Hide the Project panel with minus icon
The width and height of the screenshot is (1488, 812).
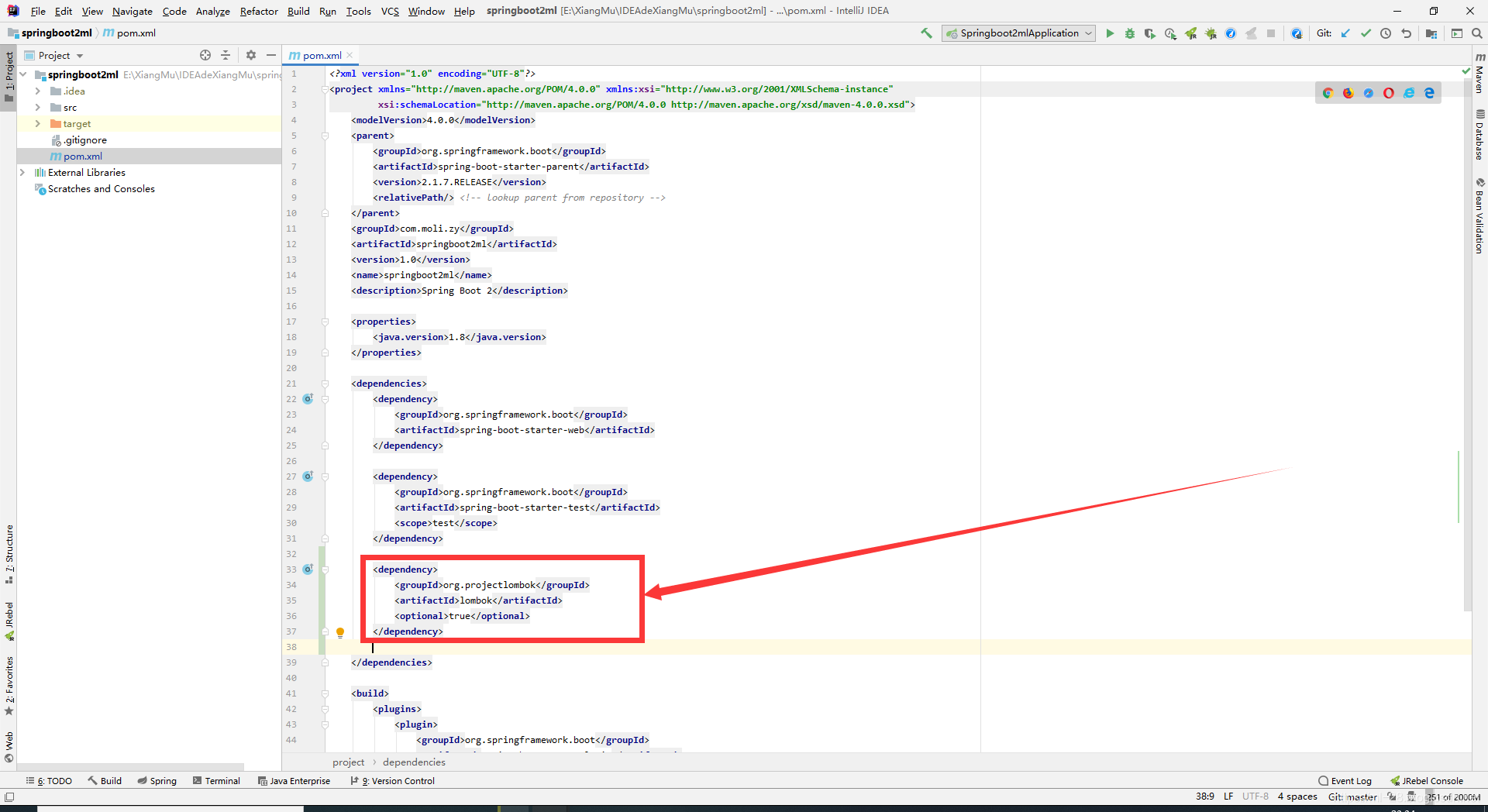270,55
